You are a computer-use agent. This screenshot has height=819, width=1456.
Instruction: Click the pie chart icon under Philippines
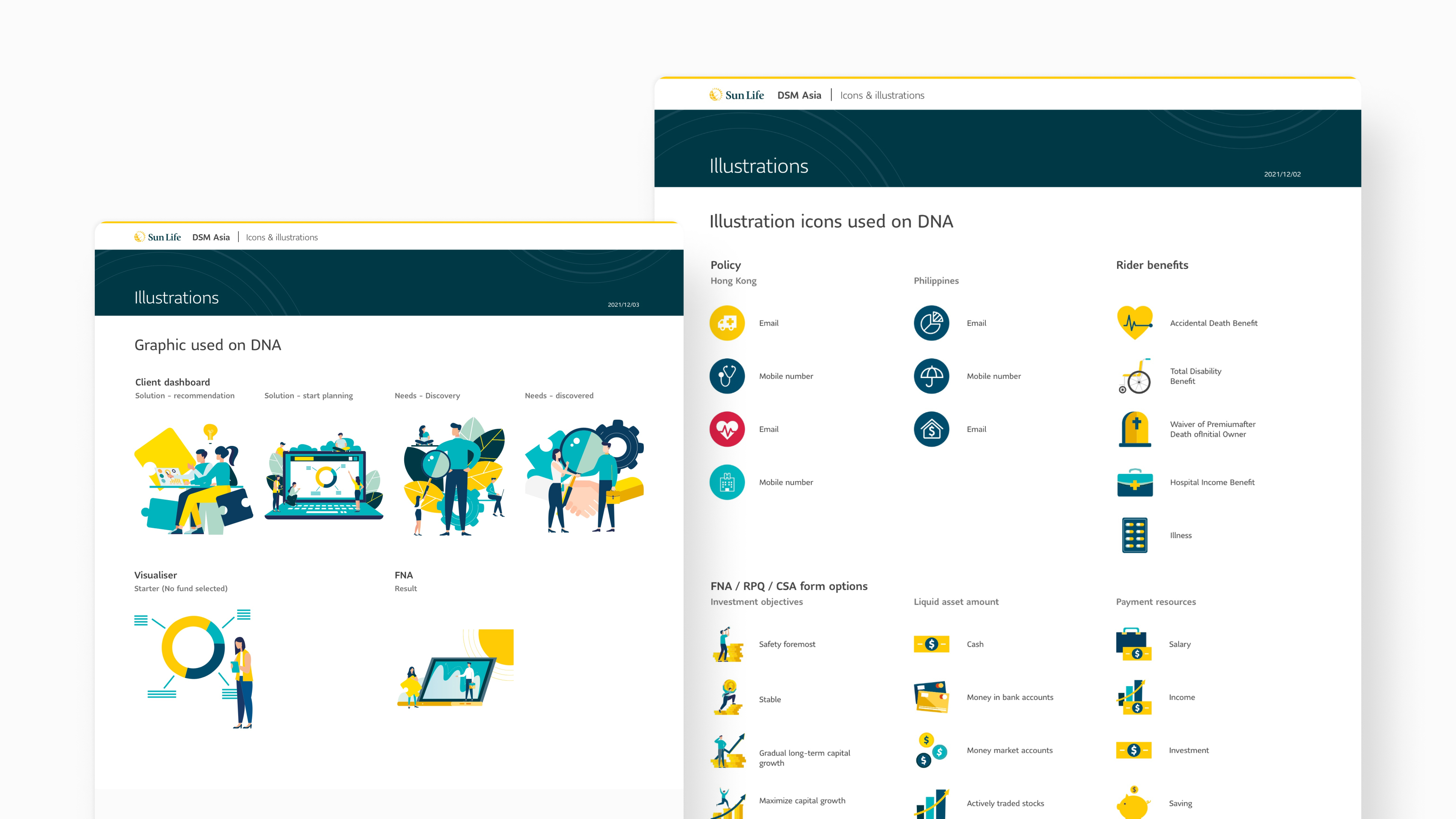pyautogui.click(x=932, y=323)
